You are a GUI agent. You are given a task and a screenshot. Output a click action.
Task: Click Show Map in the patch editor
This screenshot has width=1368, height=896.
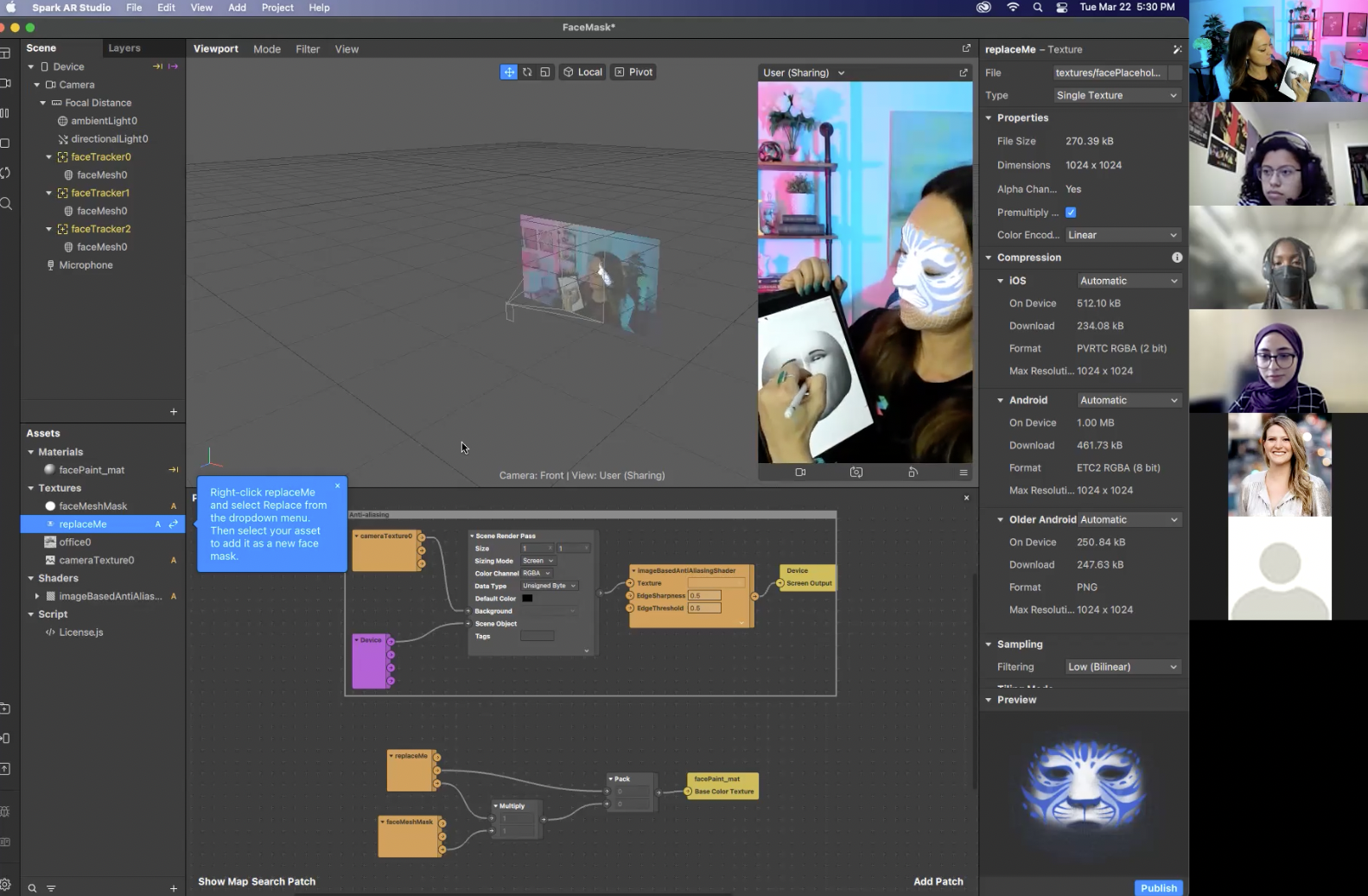pyautogui.click(x=223, y=881)
